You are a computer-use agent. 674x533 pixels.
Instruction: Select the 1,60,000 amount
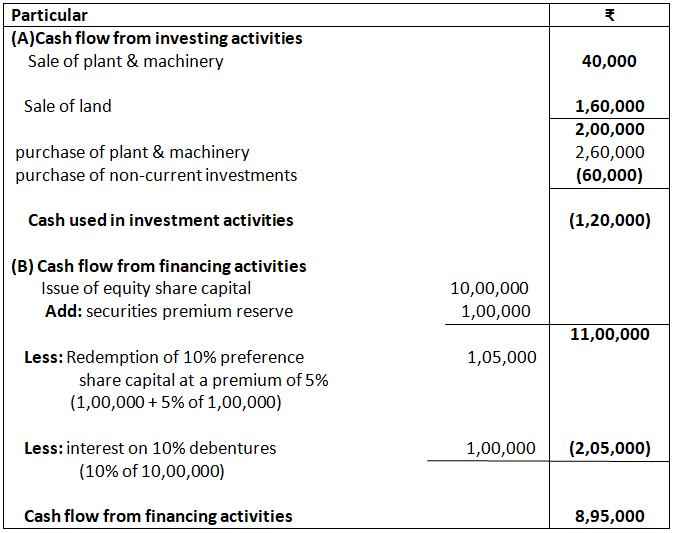(609, 106)
